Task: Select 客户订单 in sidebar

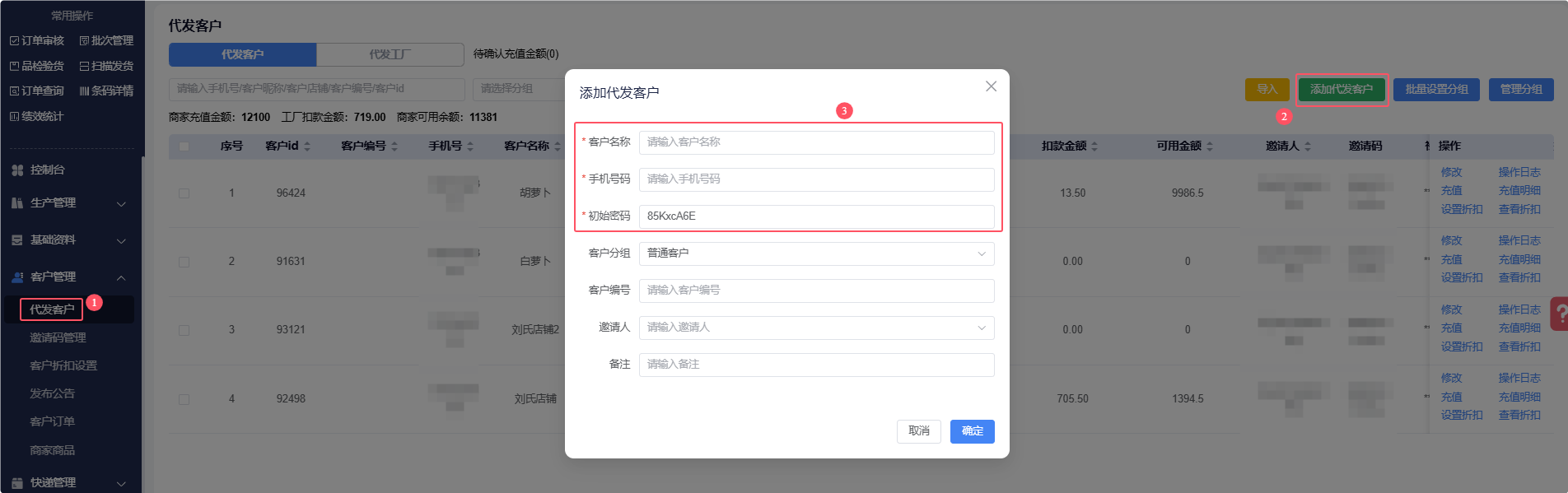Action: pyautogui.click(x=52, y=421)
